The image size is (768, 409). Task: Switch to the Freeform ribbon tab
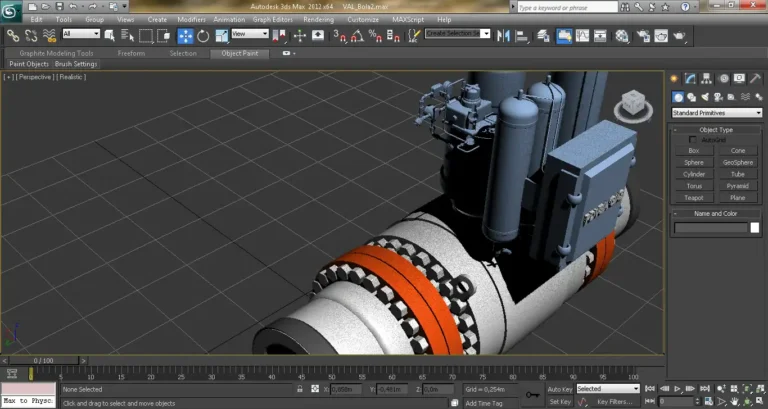pyautogui.click(x=131, y=53)
